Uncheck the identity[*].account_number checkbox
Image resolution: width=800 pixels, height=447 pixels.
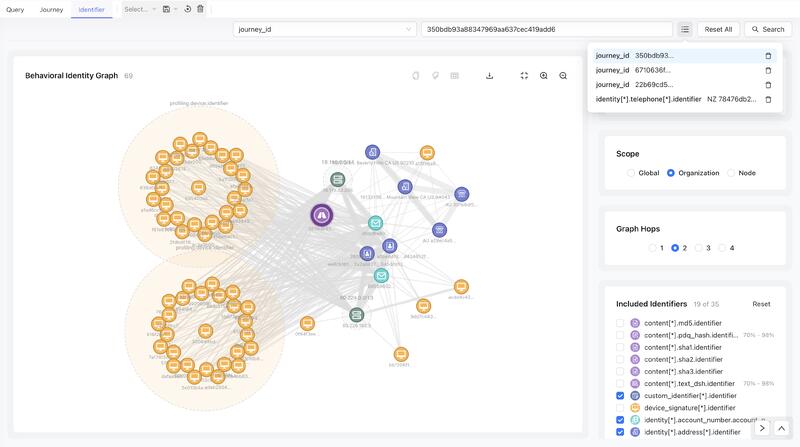(620, 420)
